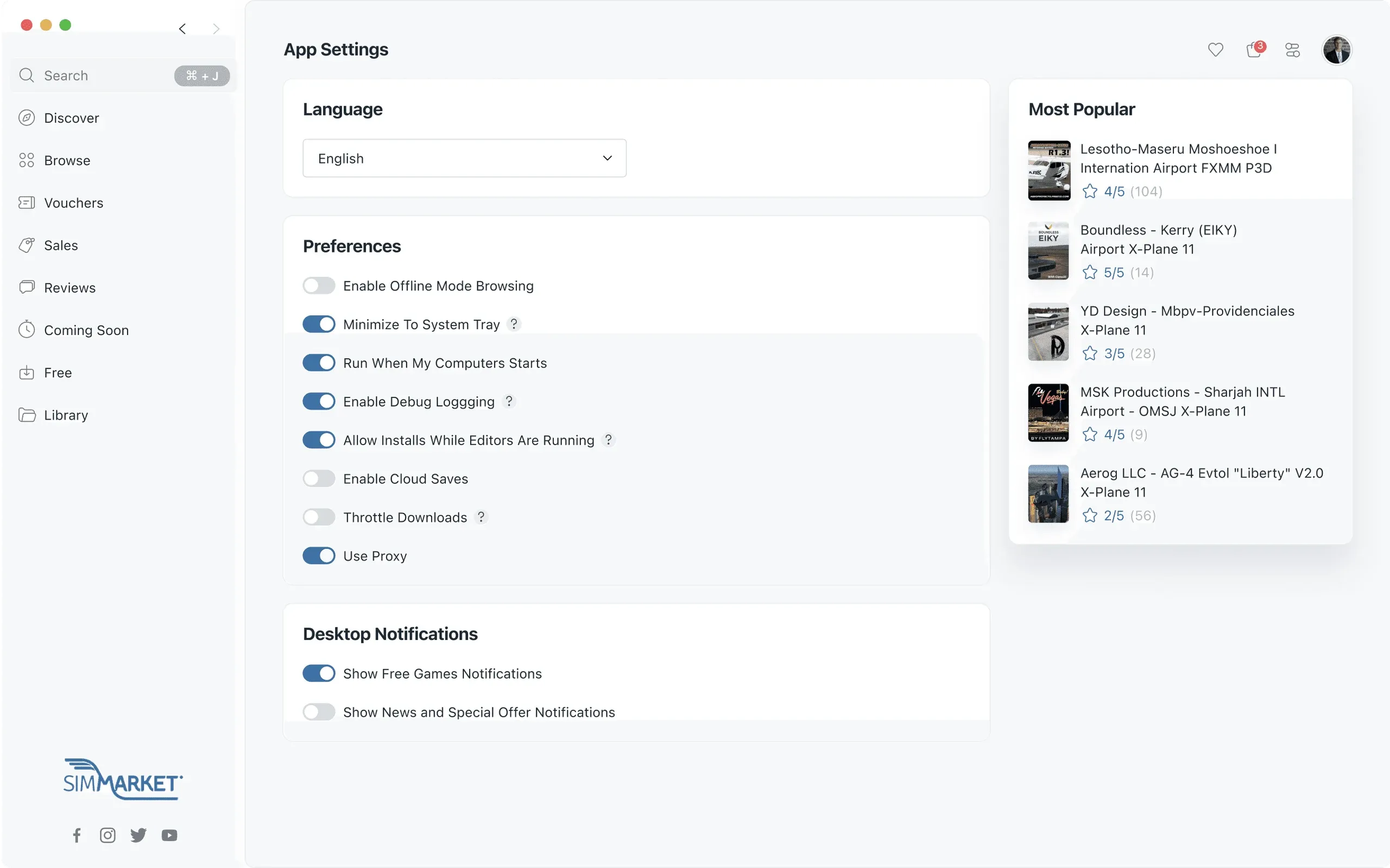Open SimMarket YouTube icon

(x=169, y=835)
